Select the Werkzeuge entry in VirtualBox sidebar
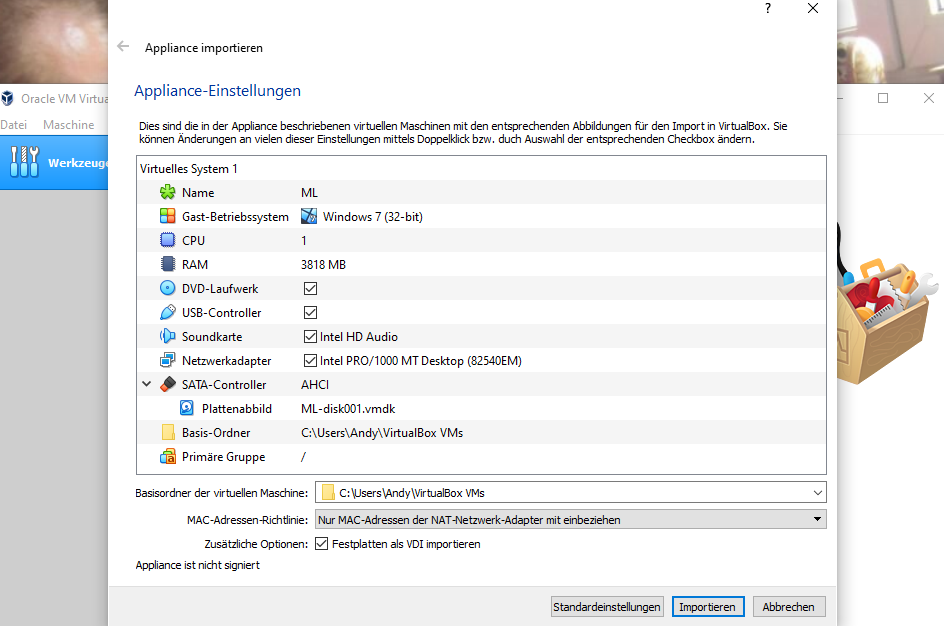 point(54,163)
